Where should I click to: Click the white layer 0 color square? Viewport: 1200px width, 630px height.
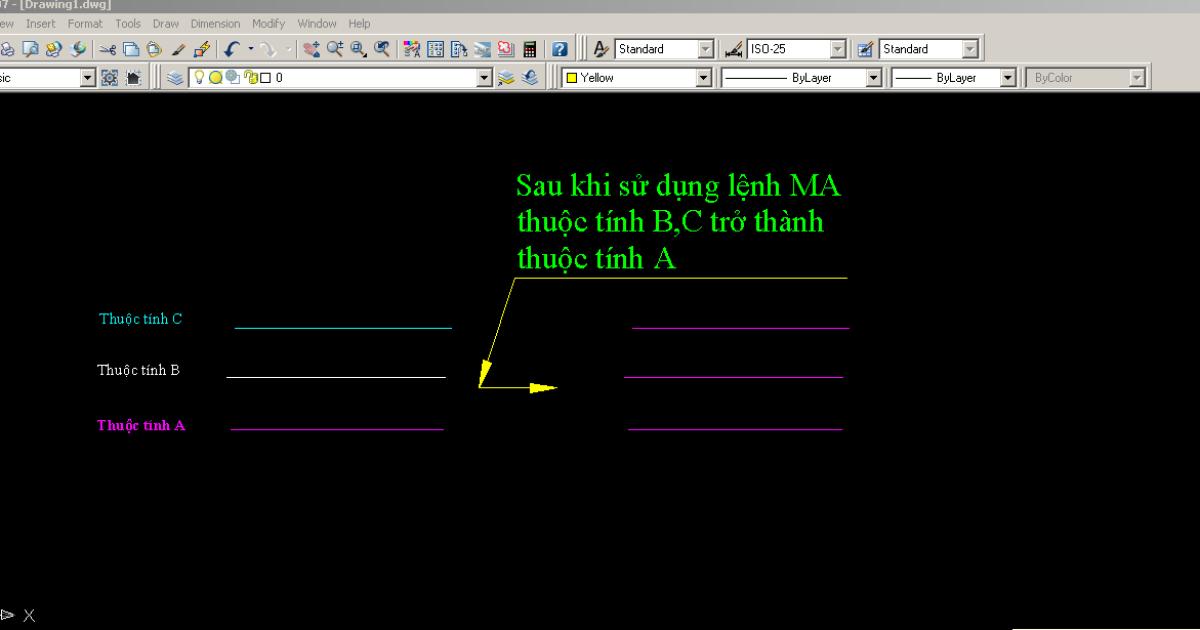click(265, 77)
